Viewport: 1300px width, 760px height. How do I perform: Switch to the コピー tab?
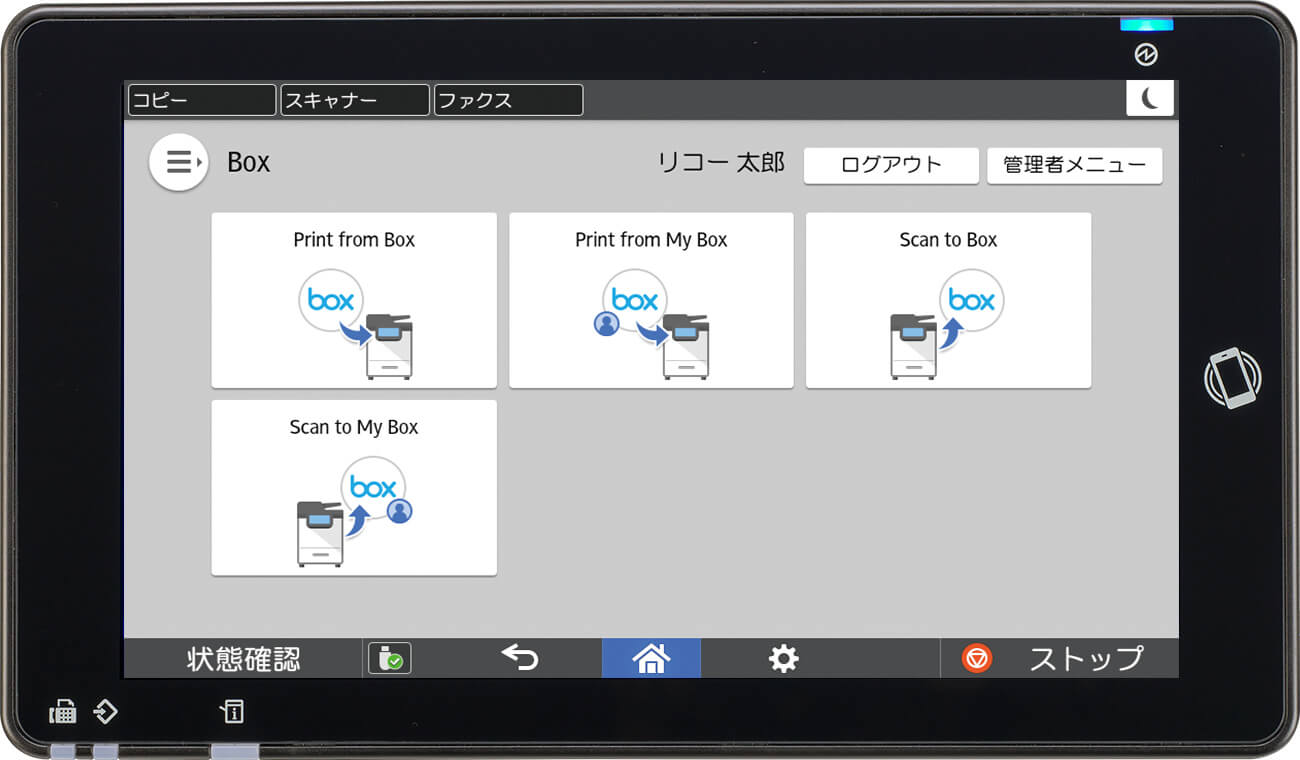coord(200,99)
